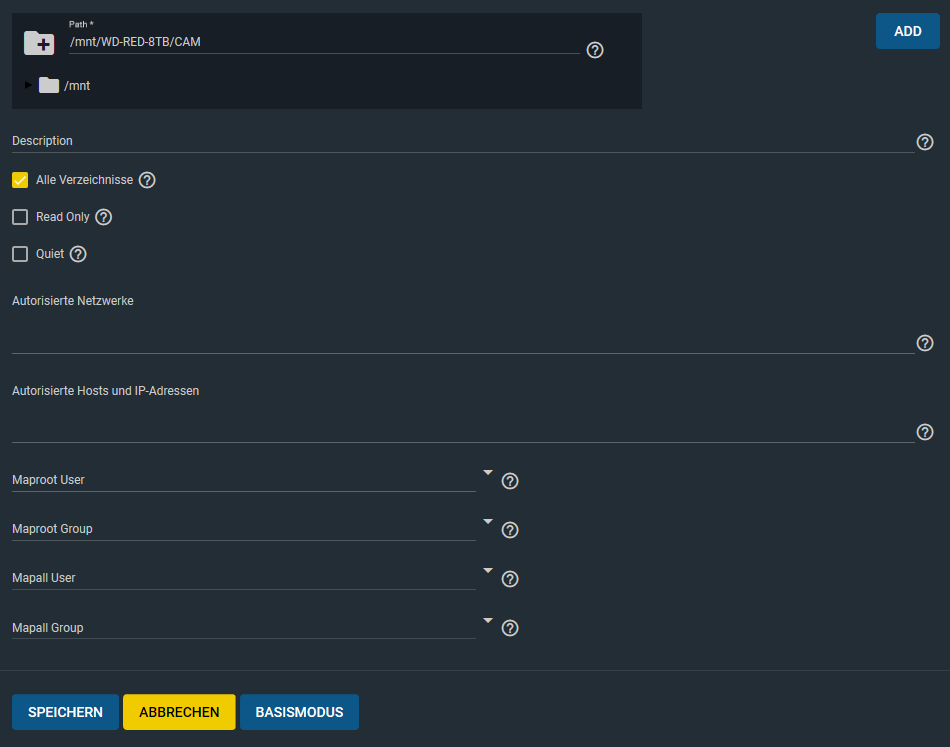
Task: Open help for Maproot Group
Action: coord(510,530)
